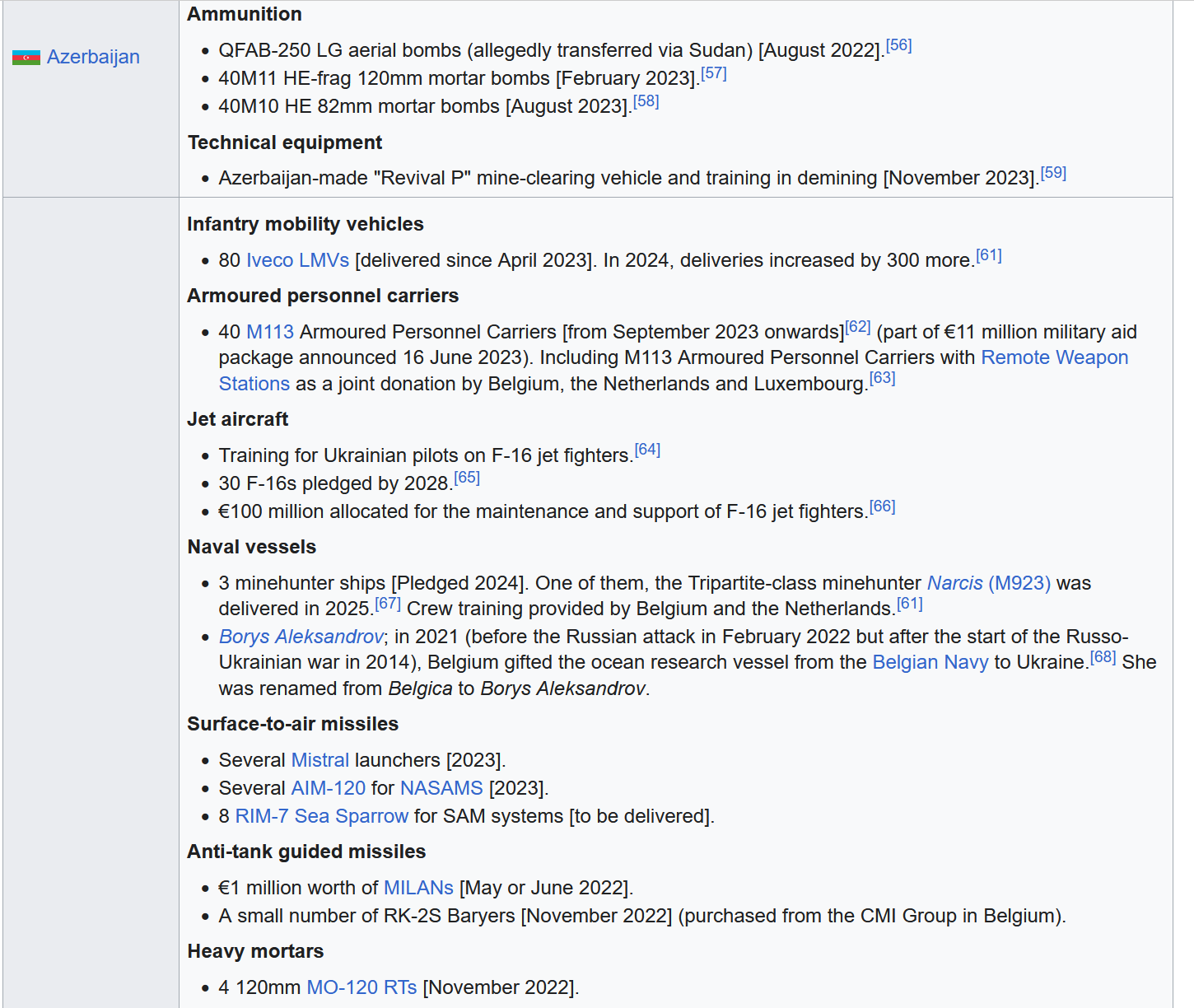Image resolution: width=1194 pixels, height=1008 pixels.
Task: Click the Jet aircraft heading
Action: click(238, 419)
